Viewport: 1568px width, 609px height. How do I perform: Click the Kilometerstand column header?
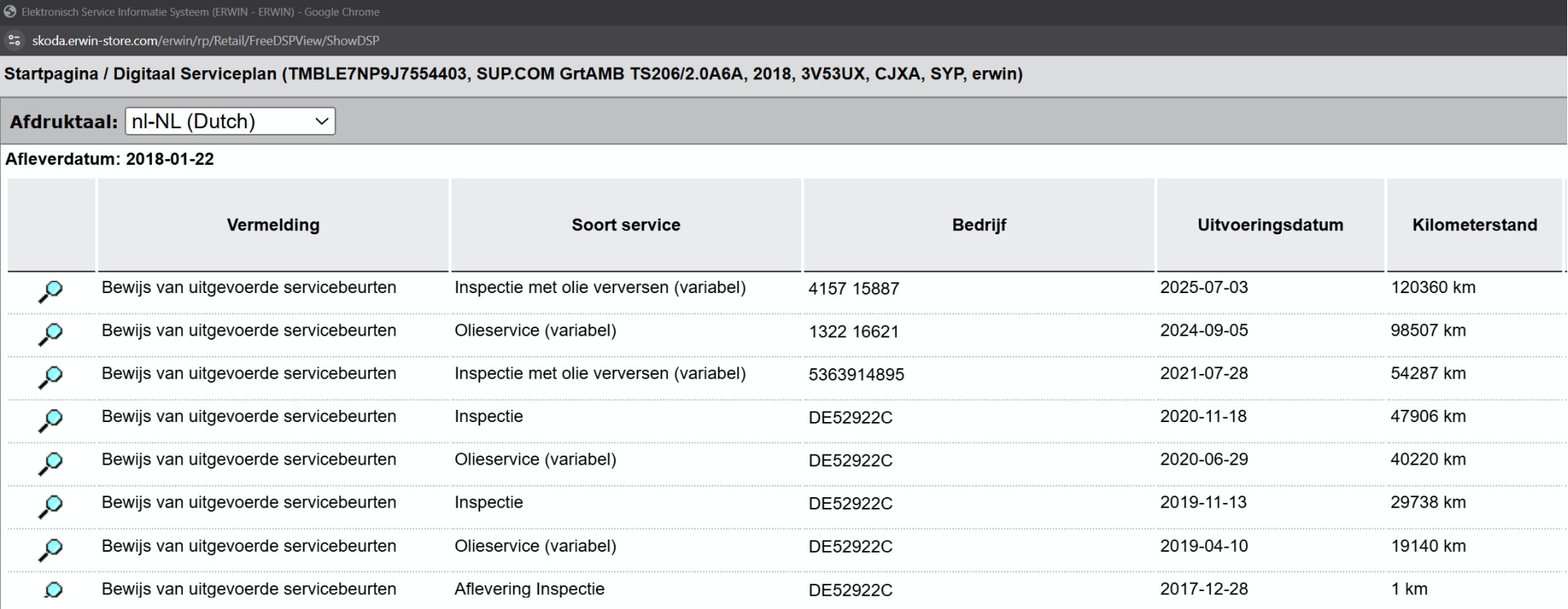(x=1475, y=225)
